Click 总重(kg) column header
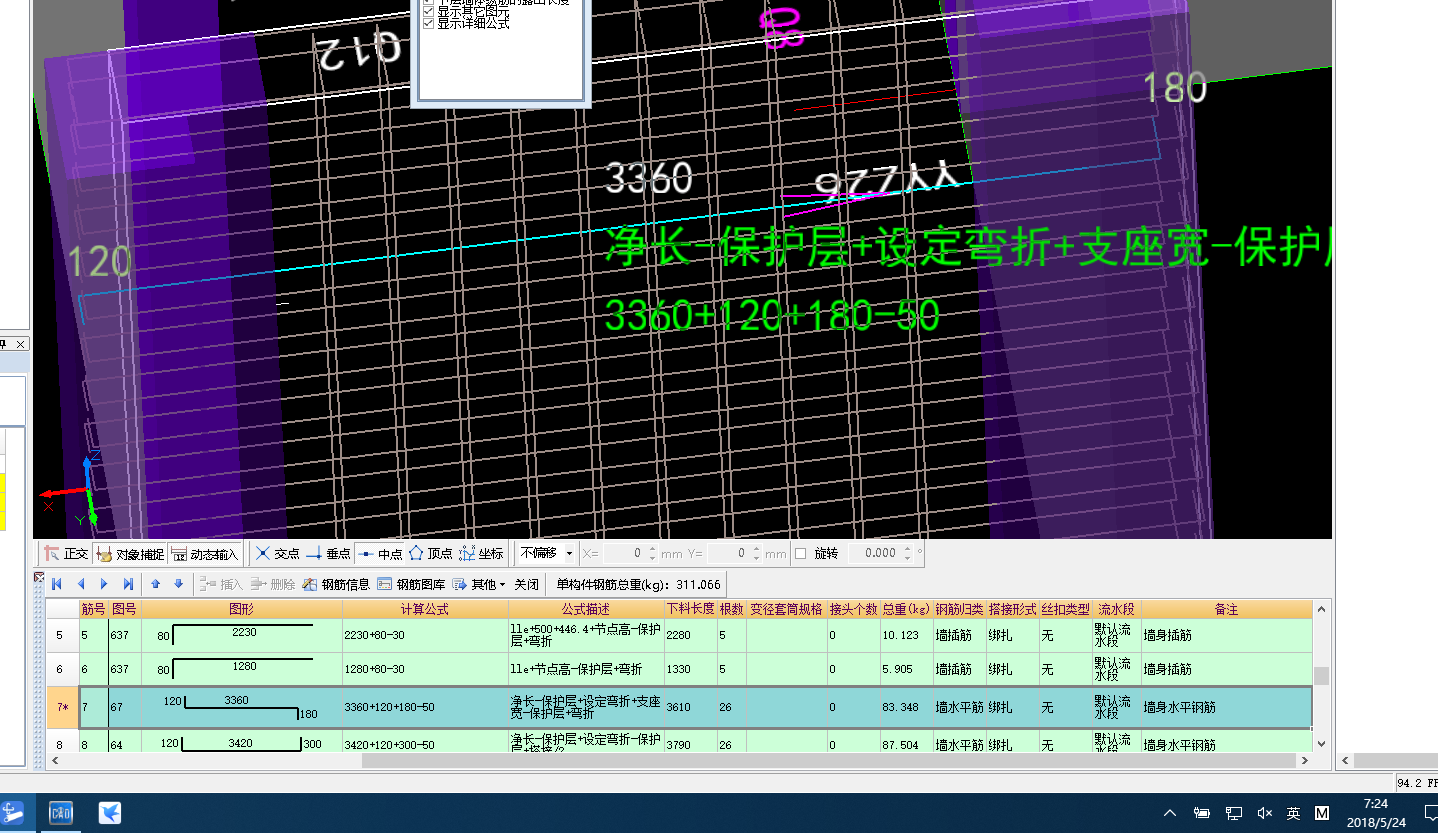The height and width of the screenshot is (833, 1438). [x=905, y=609]
